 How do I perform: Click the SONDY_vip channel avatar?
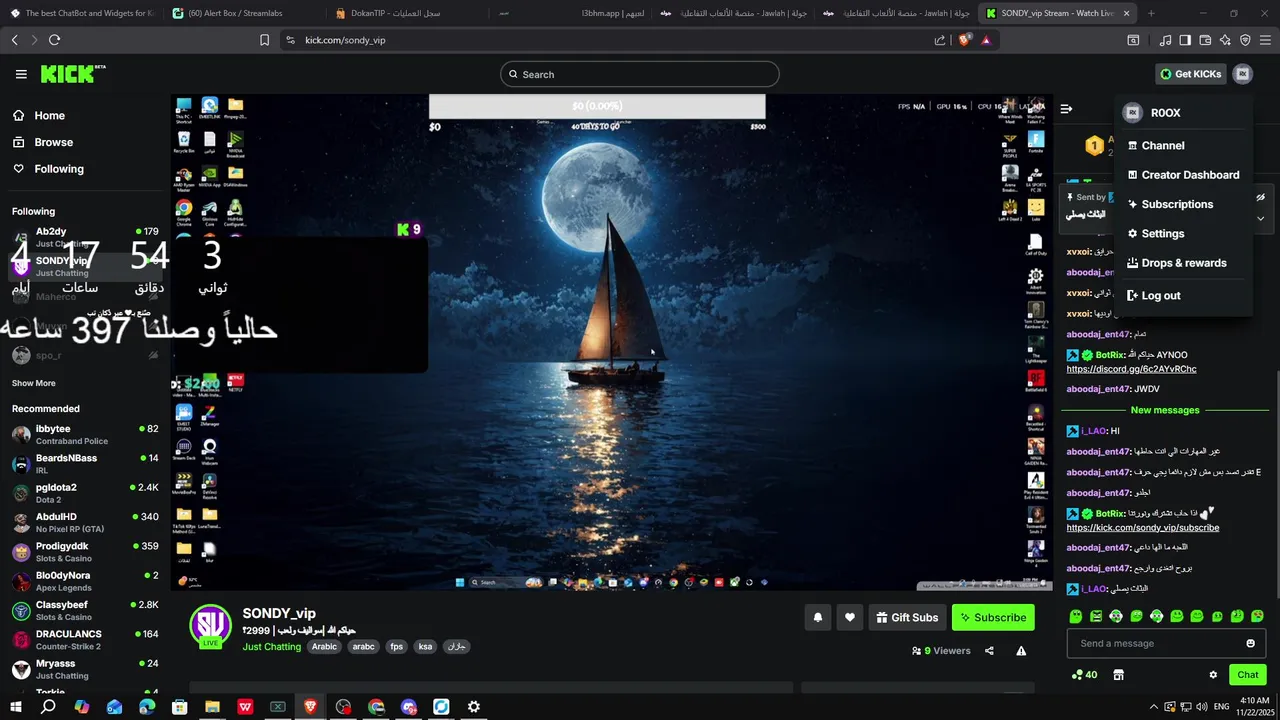tap(210, 625)
